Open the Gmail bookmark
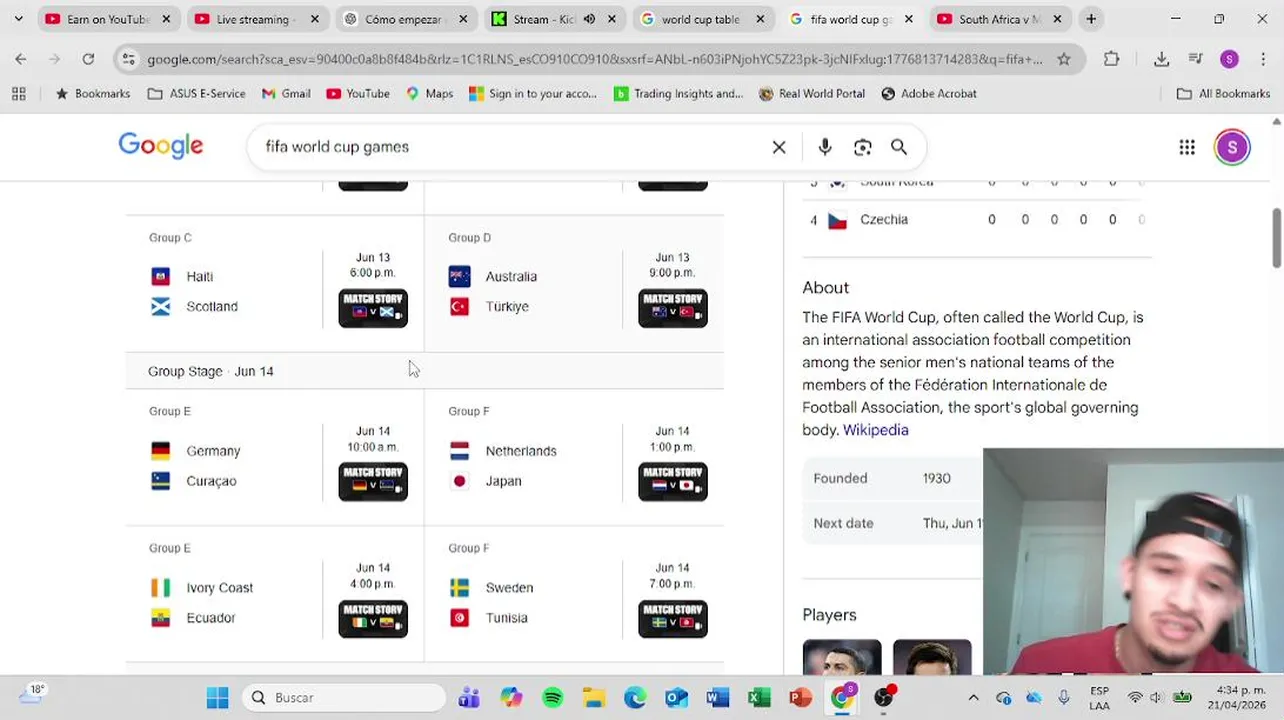The image size is (1284, 720). [x=286, y=94]
